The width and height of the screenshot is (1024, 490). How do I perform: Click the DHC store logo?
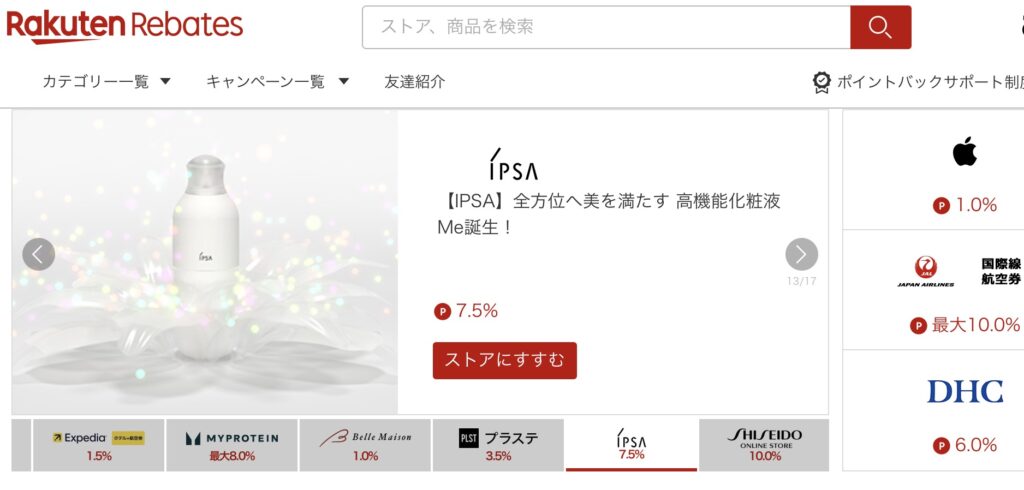(x=964, y=391)
